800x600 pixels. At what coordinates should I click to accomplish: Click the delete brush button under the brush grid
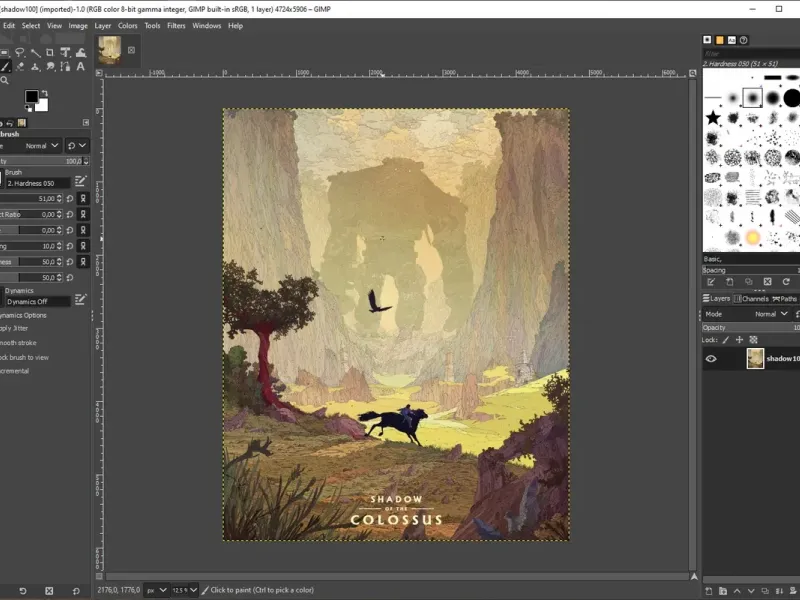coord(766,282)
